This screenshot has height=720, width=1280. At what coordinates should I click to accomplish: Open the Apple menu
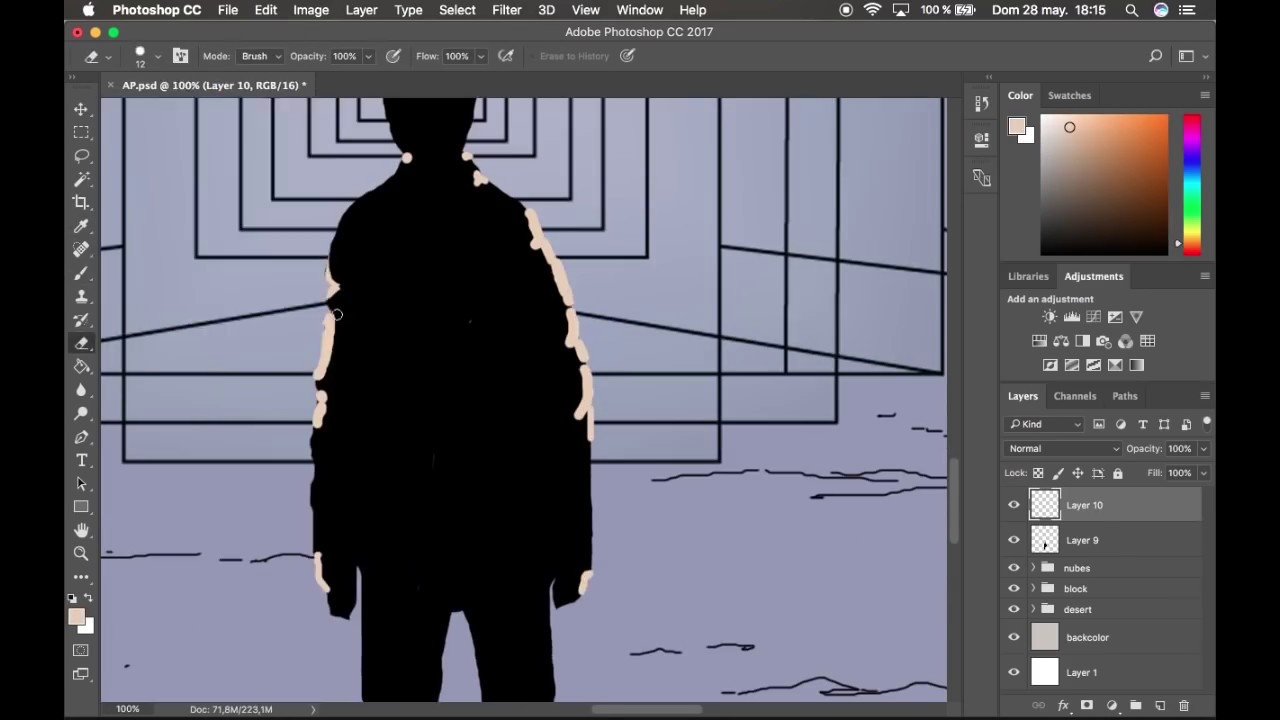[88, 10]
